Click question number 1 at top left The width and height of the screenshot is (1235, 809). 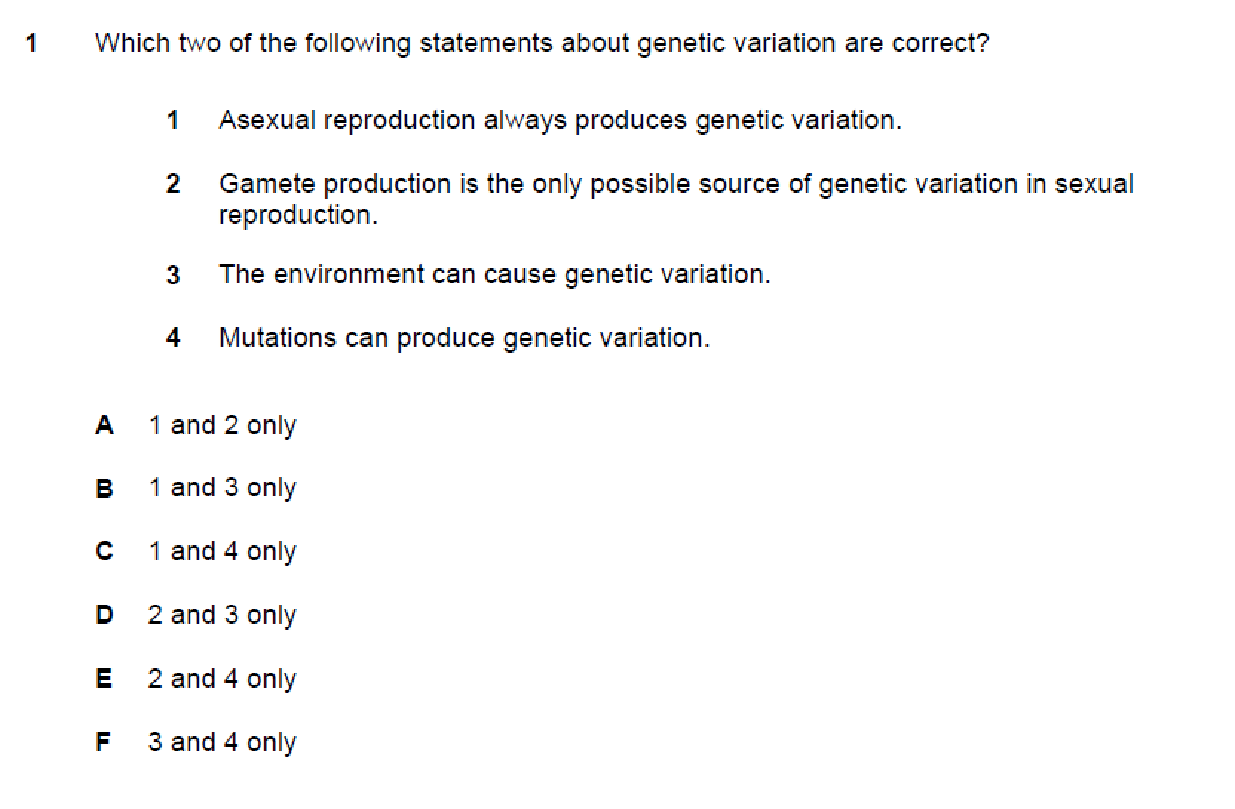coord(33,44)
